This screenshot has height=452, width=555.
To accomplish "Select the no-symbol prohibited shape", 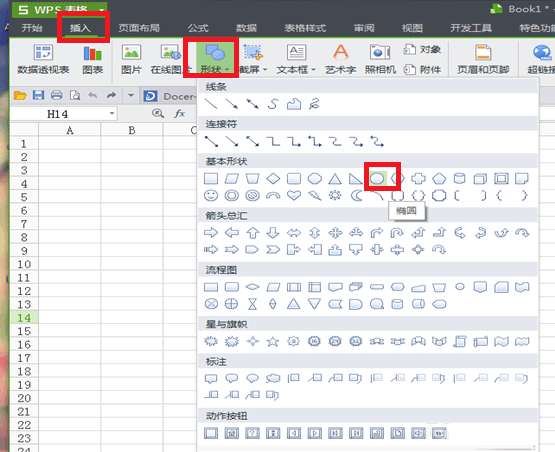I will click(252, 195).
